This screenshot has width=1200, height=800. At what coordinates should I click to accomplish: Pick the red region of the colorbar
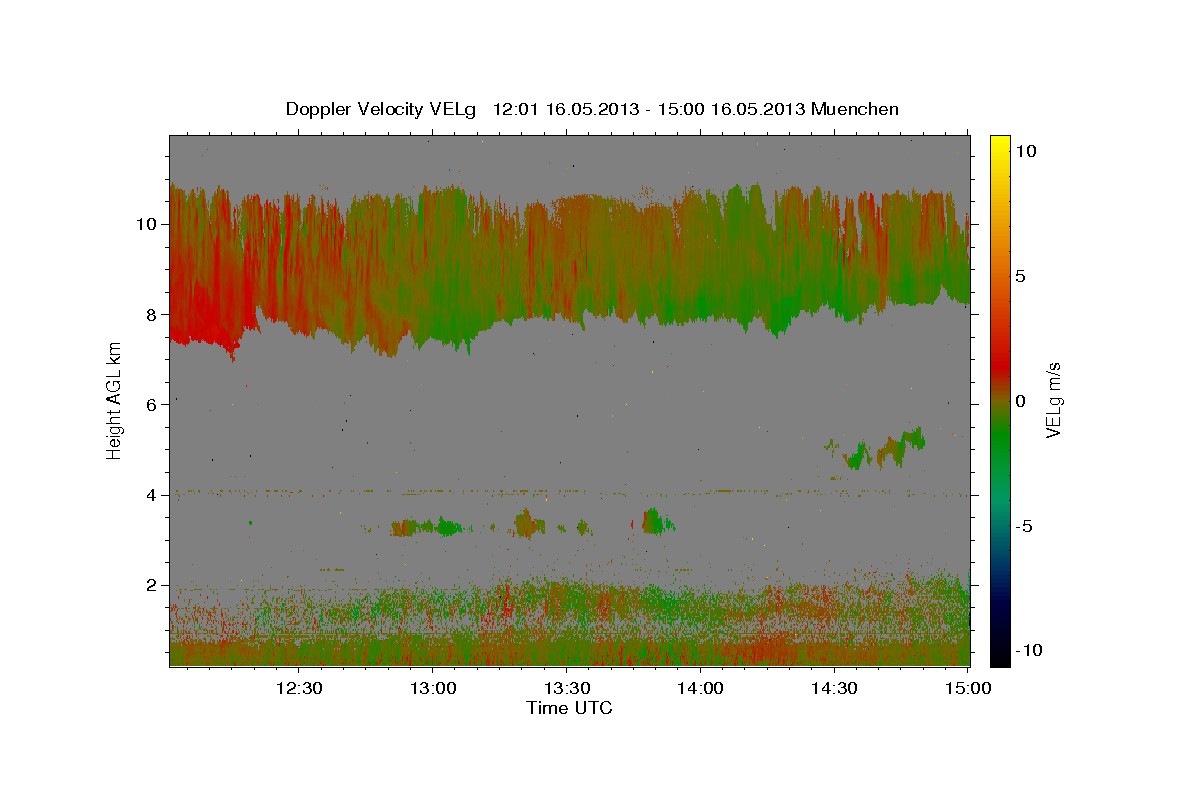click(x=999, y=365)
